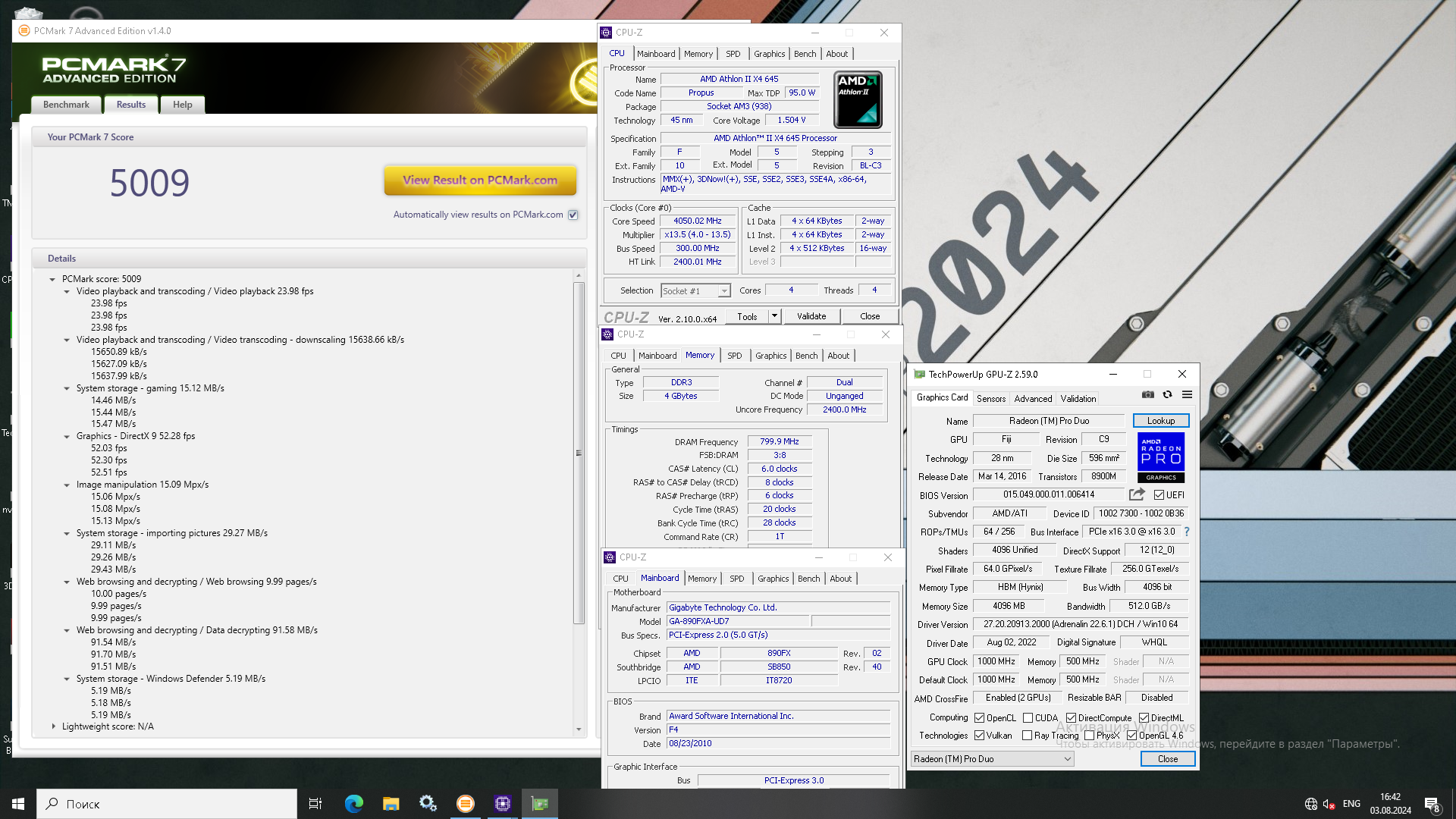
Task: Open GPU-Z hamburger menu icon
Action: (1188, 394)
